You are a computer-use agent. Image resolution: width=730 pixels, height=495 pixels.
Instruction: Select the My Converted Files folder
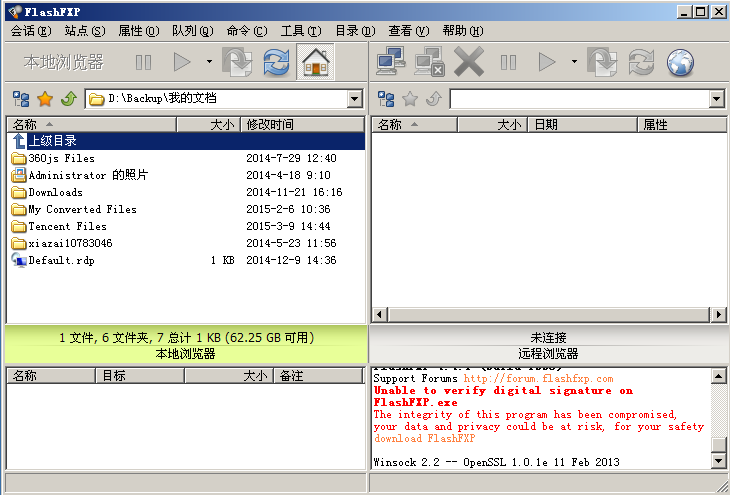tap(186, 209)
